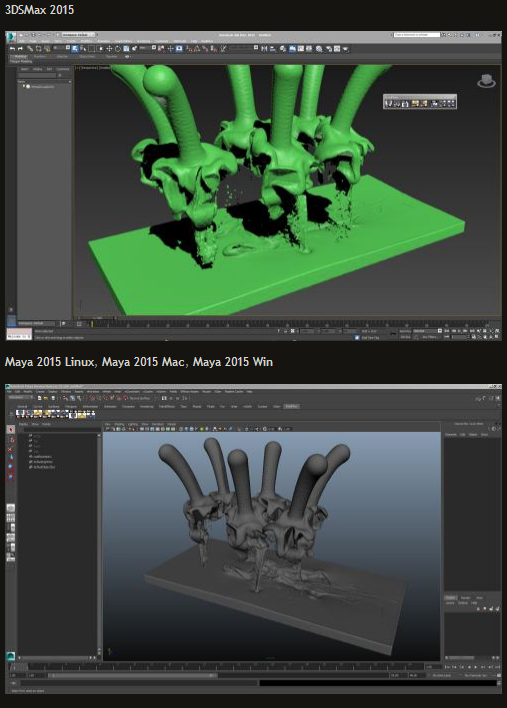This screenshot has height=708, width=507.
Task: Click the floating icon toolbar in 3ds Max viewport
Action: (x=420, y=102)
